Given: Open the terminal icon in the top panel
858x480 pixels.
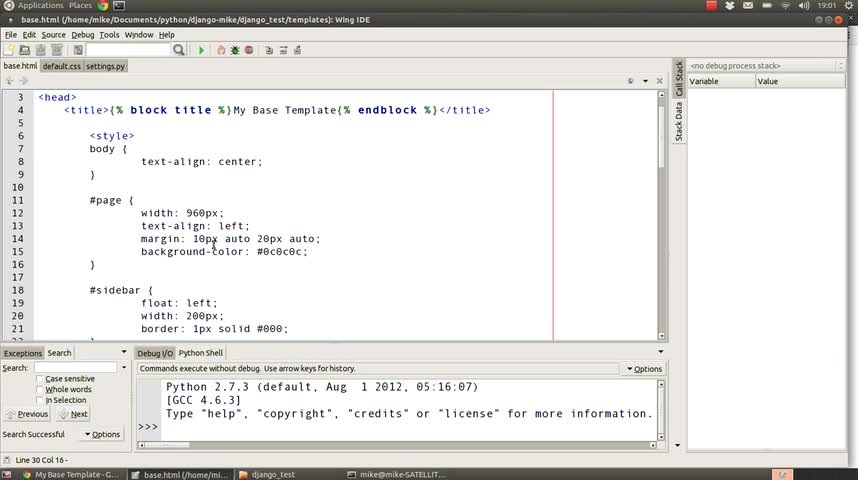Looking at the screenshot, I should tap(119, 5).
